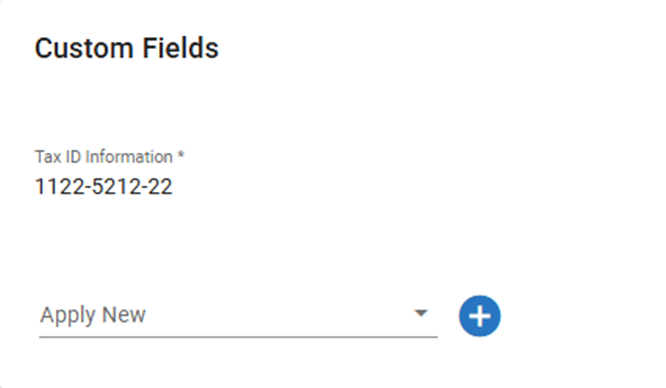Click the word Custom in the section title
666x388 pixels.
[x=84, y=48]
